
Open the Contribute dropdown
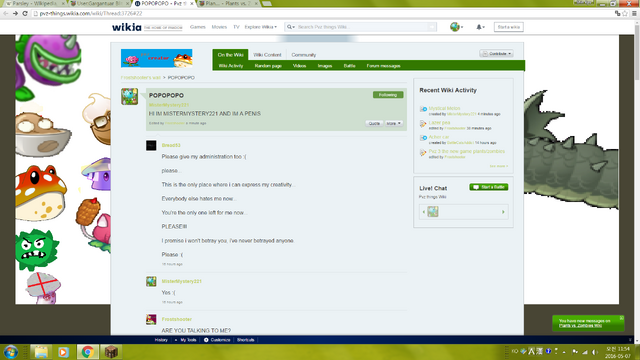click(496, 53)
